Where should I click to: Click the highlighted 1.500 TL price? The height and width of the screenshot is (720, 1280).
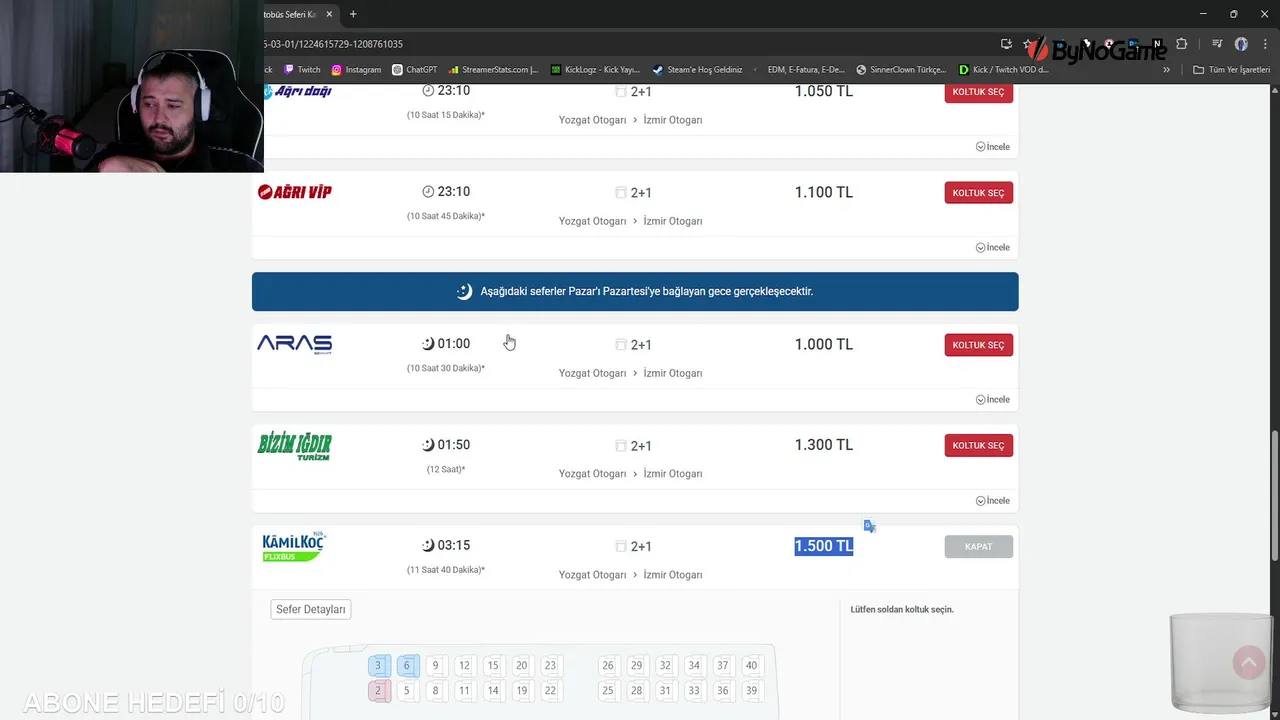click(824, 546)
